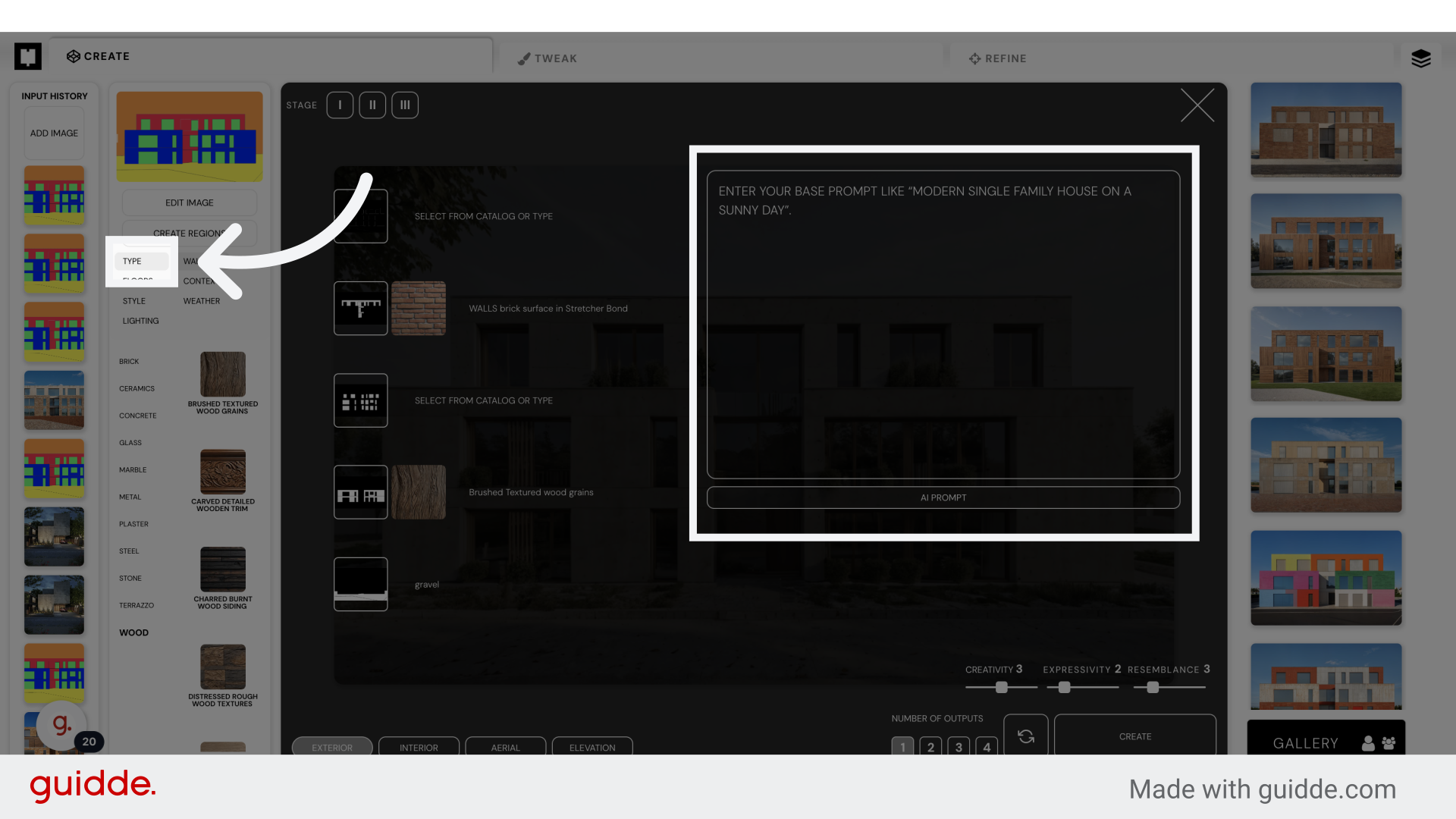Choose MARBLE material category
The image size is (1456, 819).
coord(133,470)
